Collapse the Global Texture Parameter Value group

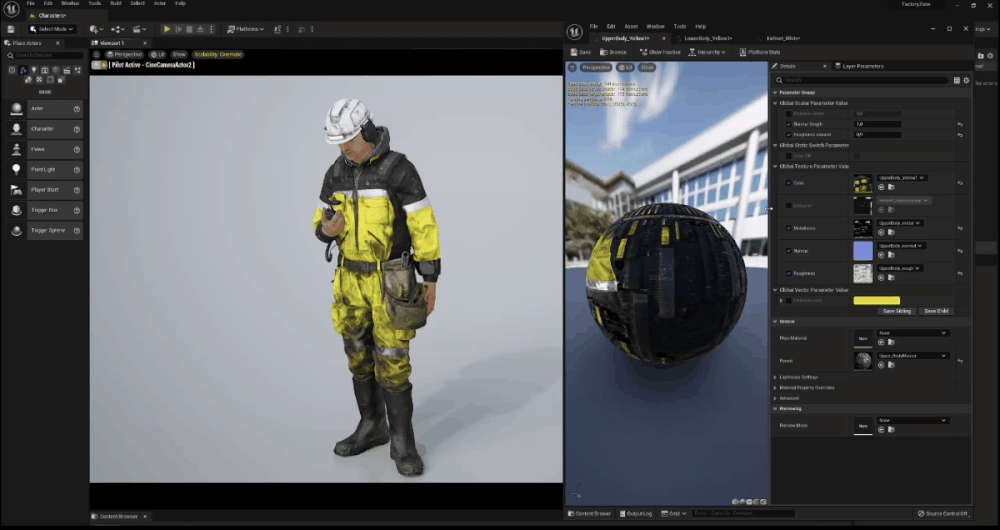[x=776, y=166]
